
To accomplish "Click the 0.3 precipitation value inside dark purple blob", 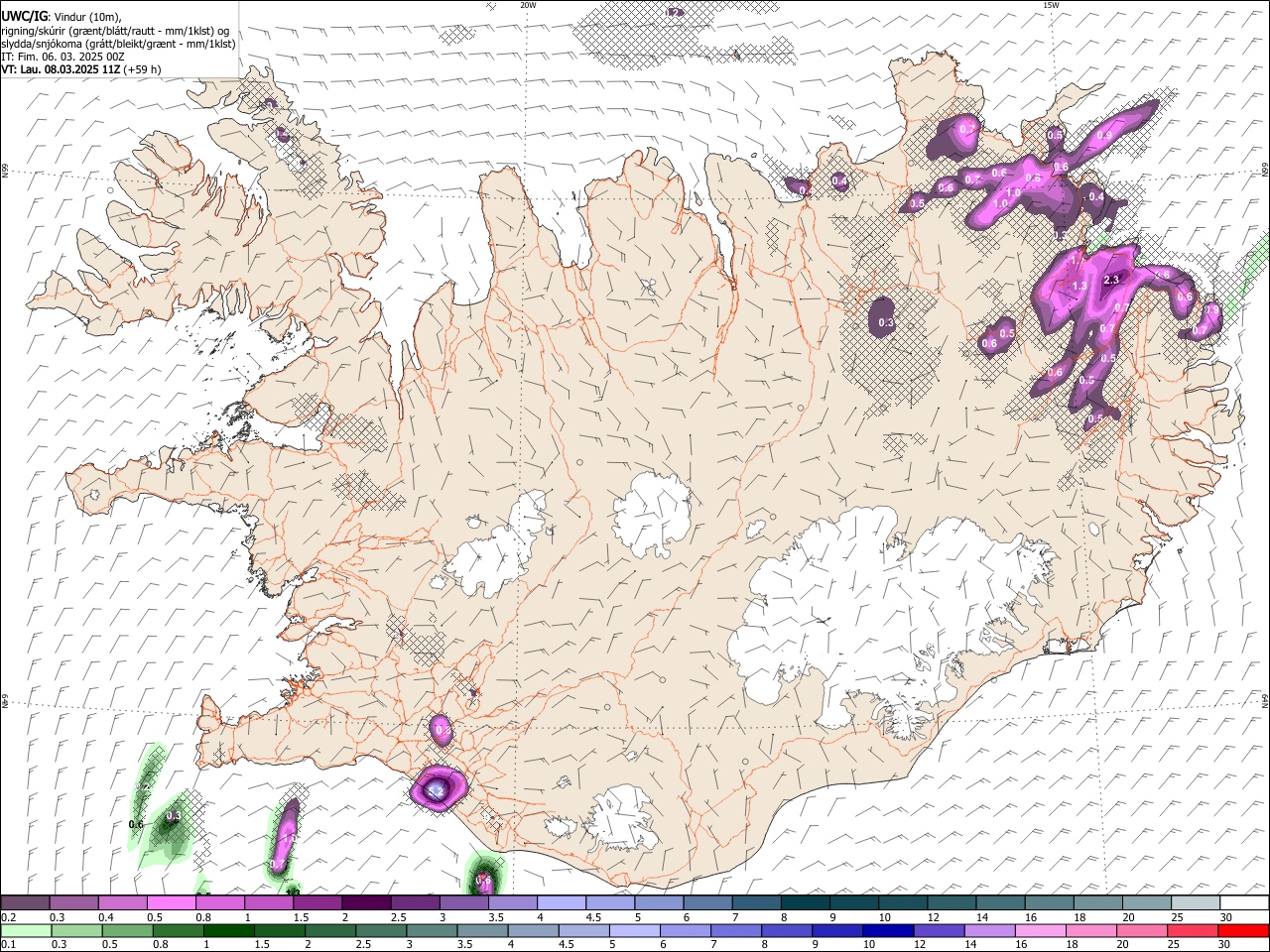I will coord(887,322).
